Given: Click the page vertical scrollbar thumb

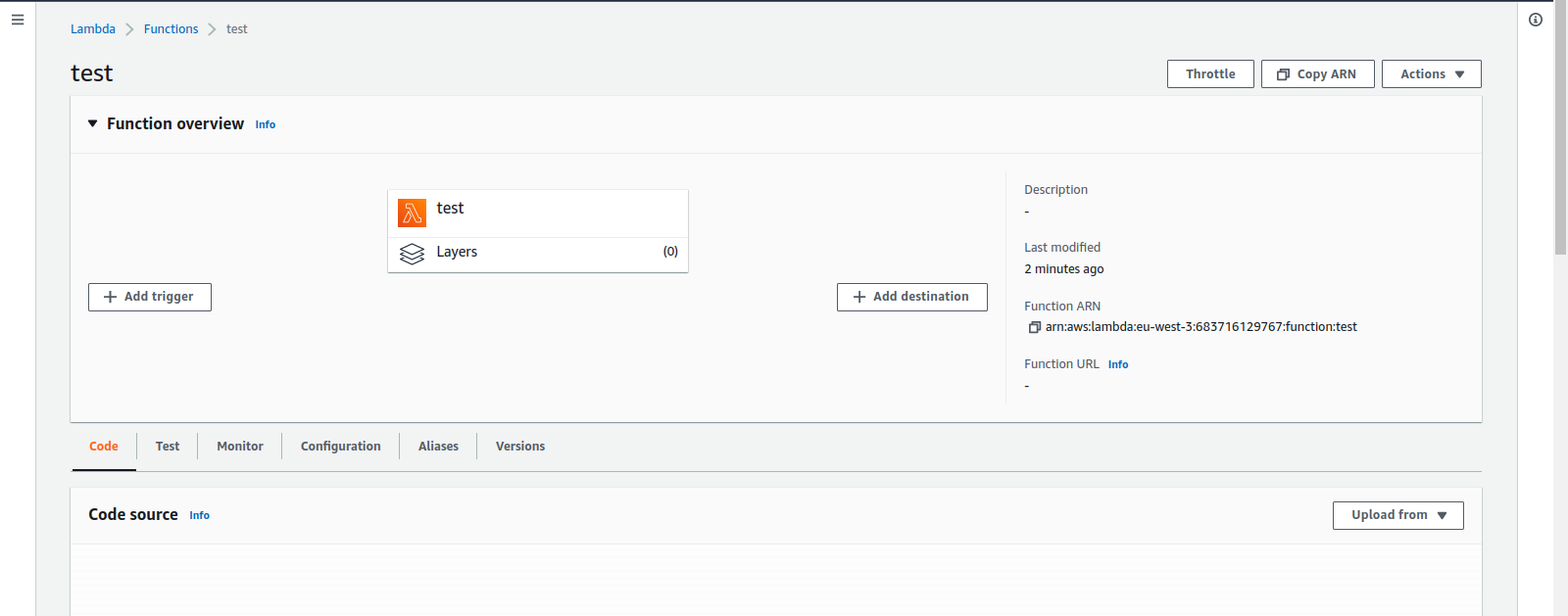Looking at the screenshot, I should tap(1560, 127).
